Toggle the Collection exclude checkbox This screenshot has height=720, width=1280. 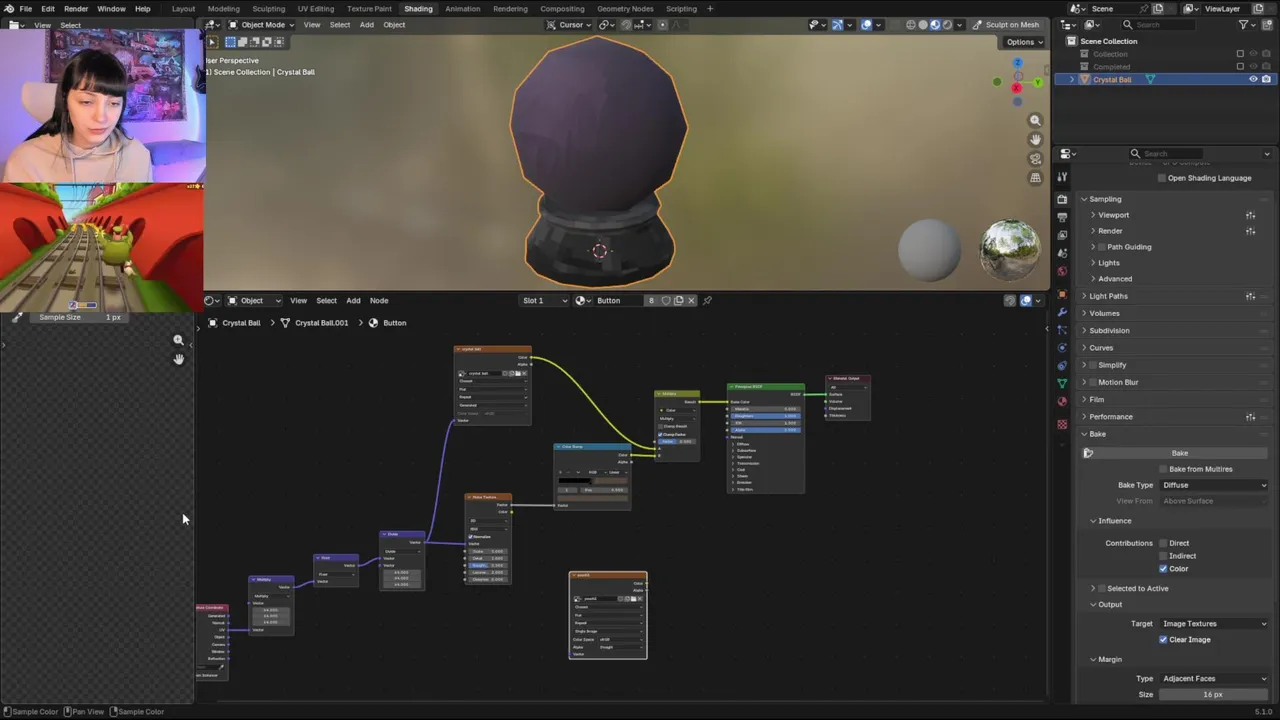pos(1240,54)
